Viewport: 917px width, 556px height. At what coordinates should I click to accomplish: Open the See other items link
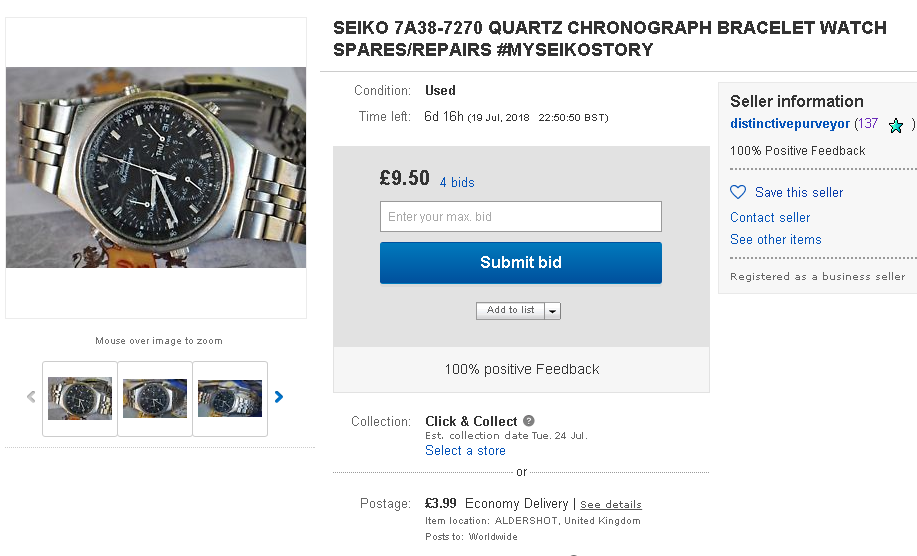click(775, 239)
